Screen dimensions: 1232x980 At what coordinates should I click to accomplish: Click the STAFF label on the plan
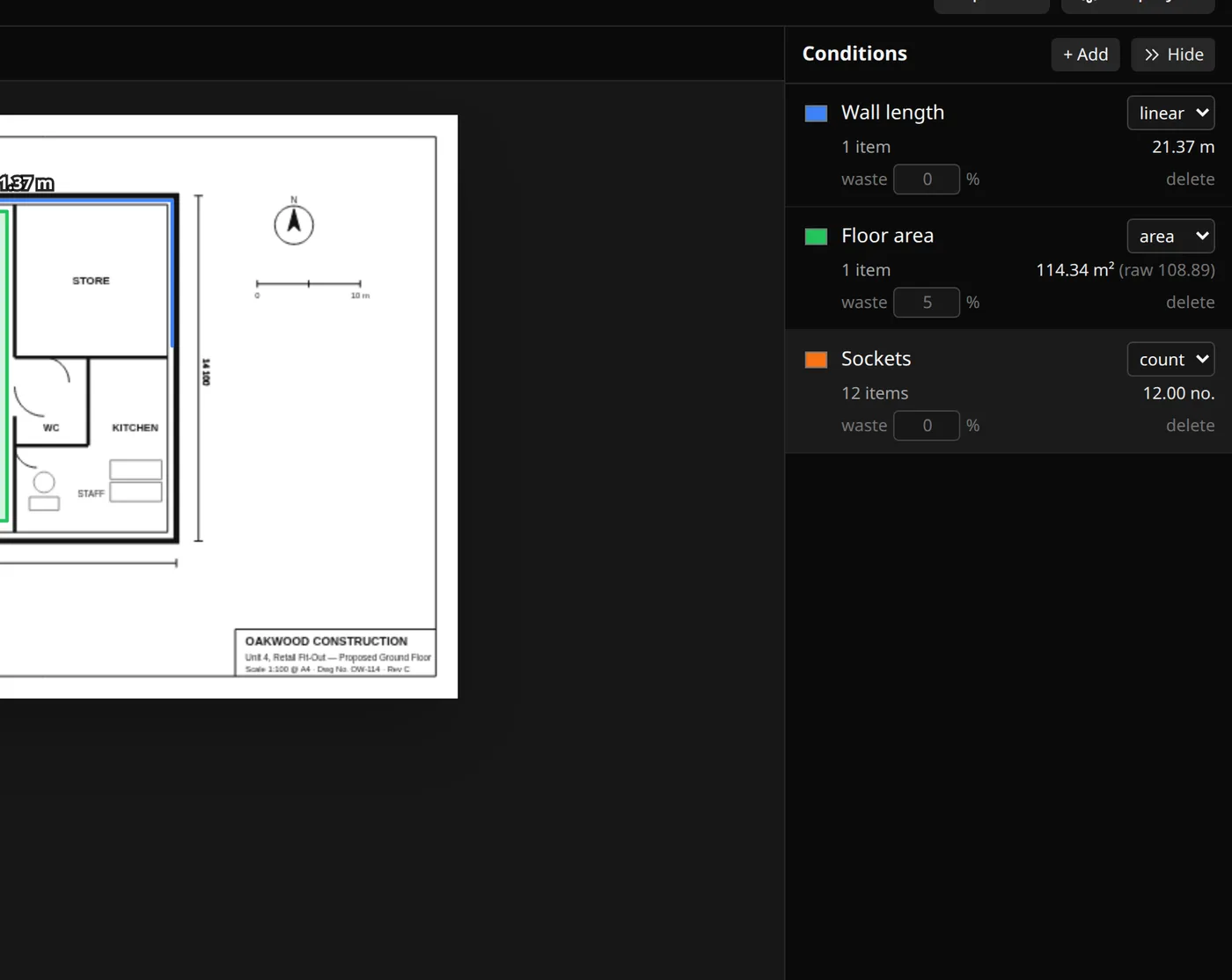coord(91,494)
